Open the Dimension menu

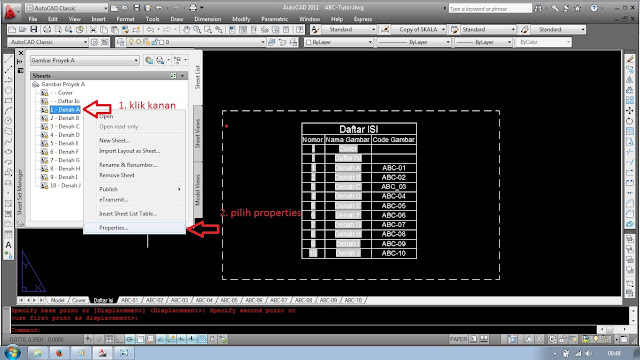coord(207,19)
